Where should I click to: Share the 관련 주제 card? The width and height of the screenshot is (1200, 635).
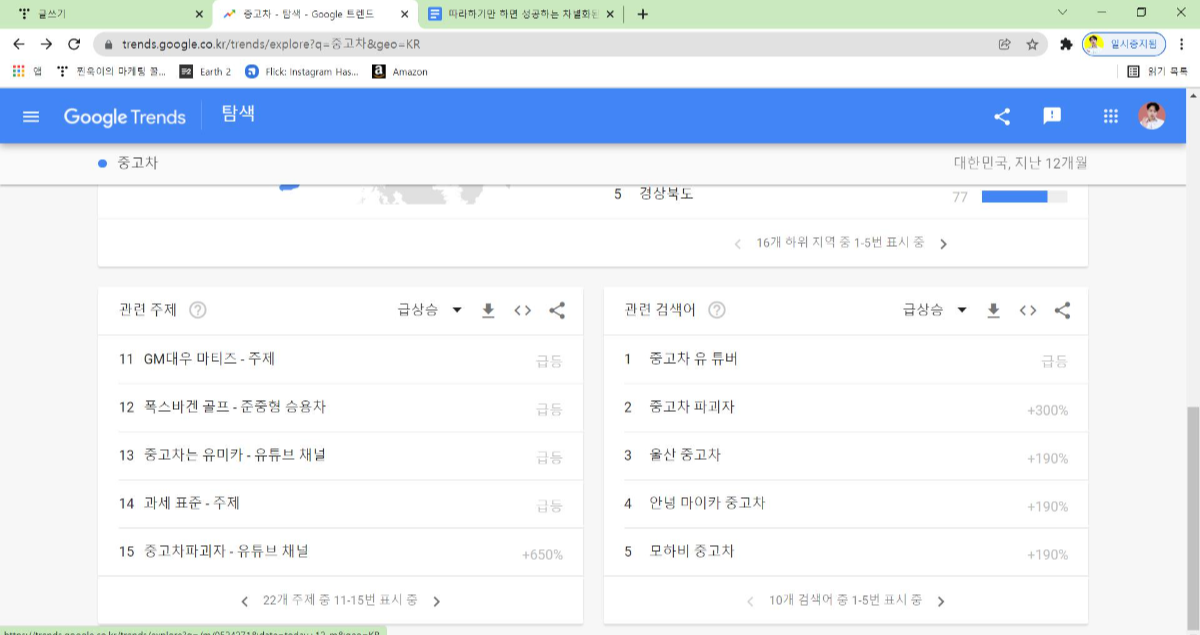point(558,310)
